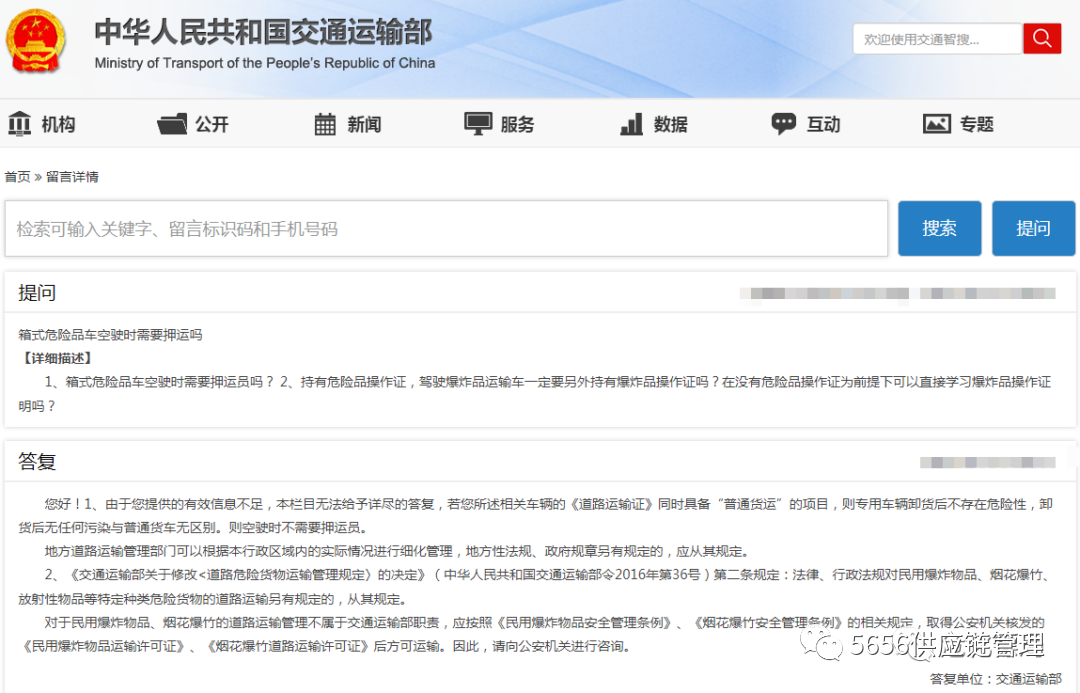Screen dimensions: 1080x693
Task: Go to 专题 section
Action: (x=977, y=124)
